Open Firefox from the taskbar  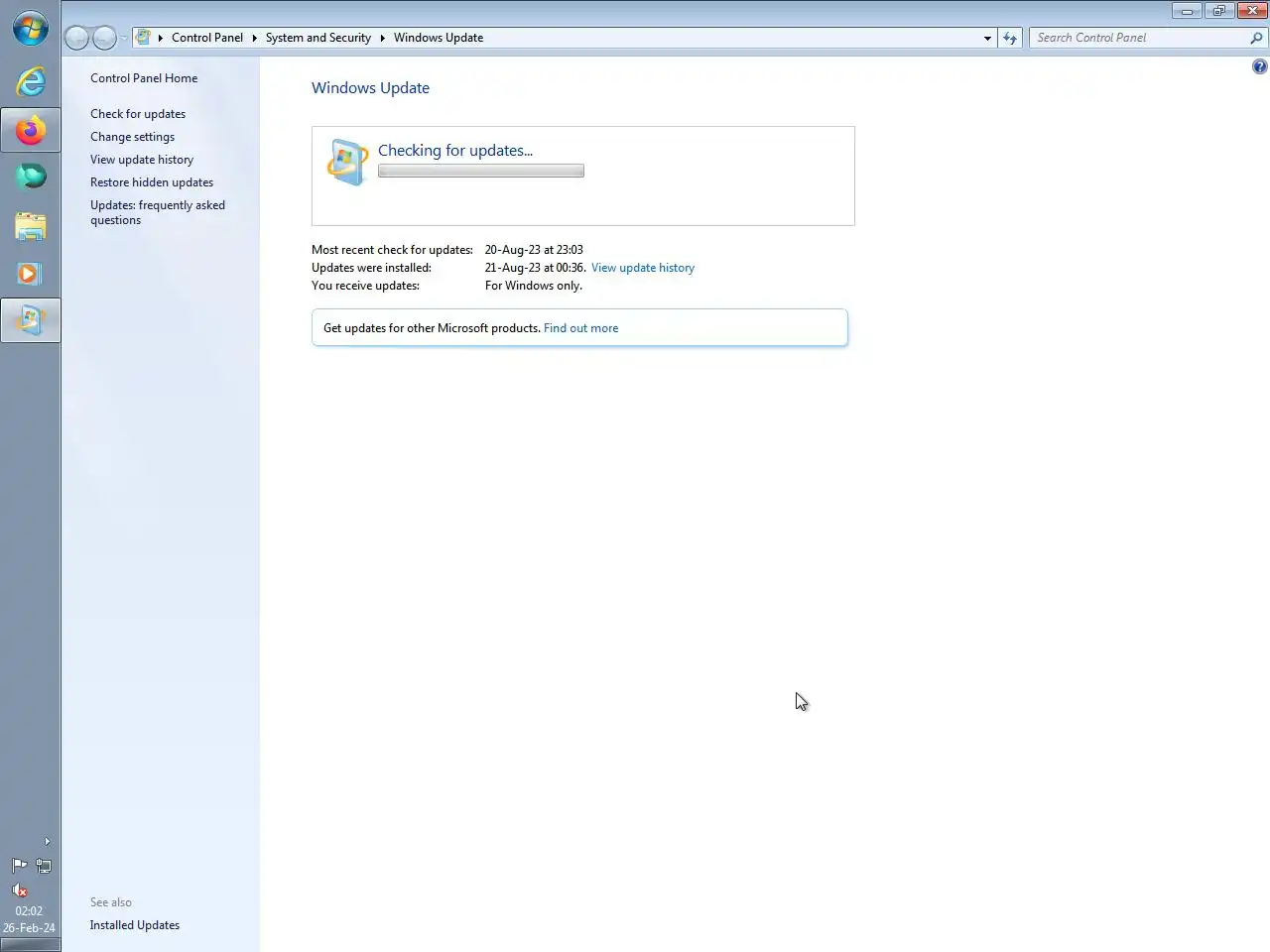30,130
